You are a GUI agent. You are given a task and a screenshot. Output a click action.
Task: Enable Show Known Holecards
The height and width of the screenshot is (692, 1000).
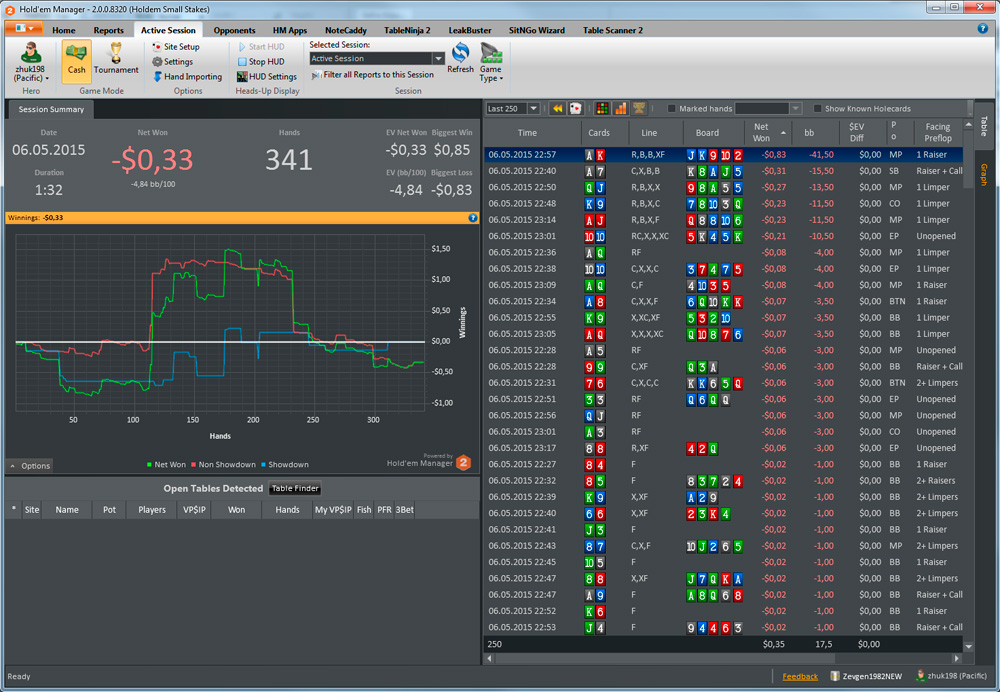[818, 108]
